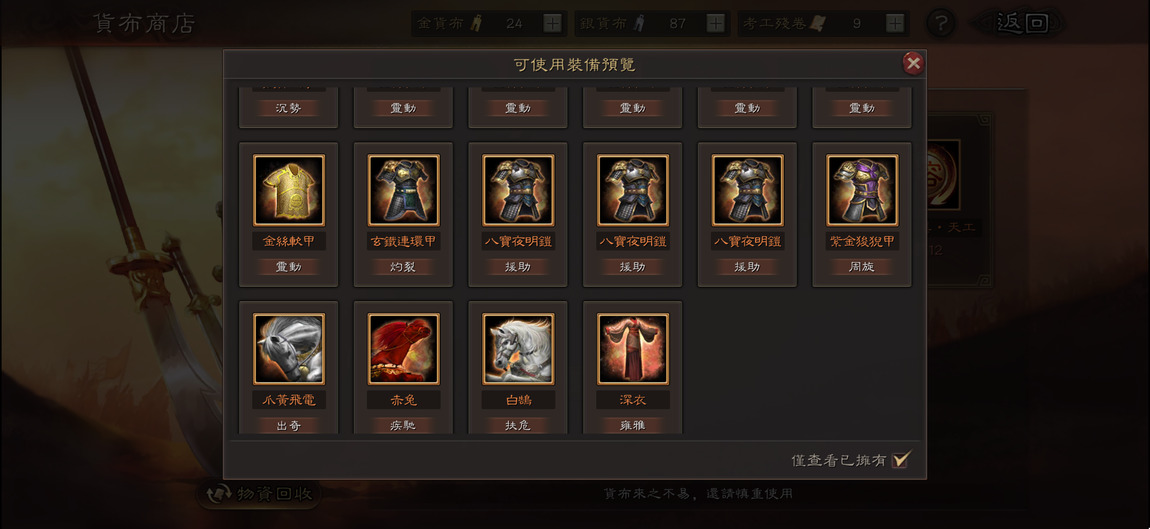Click the 深衣 red robe icon

(x=632, y=349)
